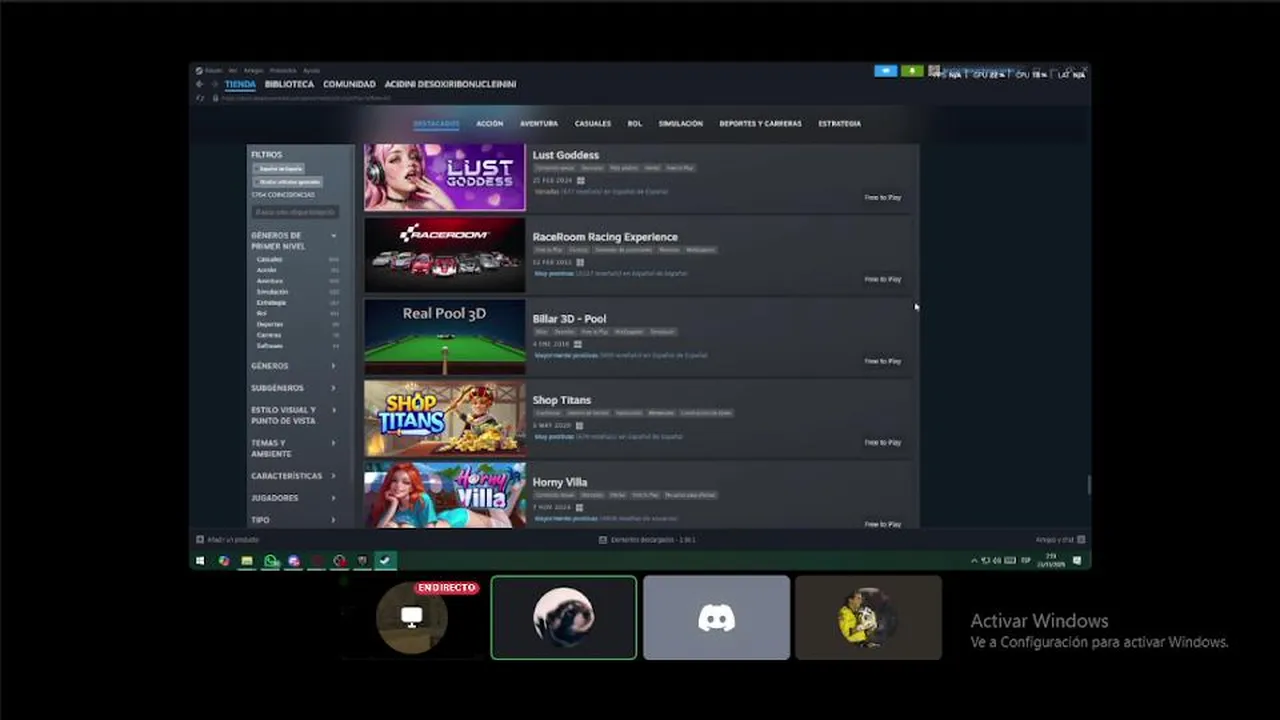Click the add a product plus icon
Image resolution: width=1280 pixels, height=720 pixels.
pos(200,540)
